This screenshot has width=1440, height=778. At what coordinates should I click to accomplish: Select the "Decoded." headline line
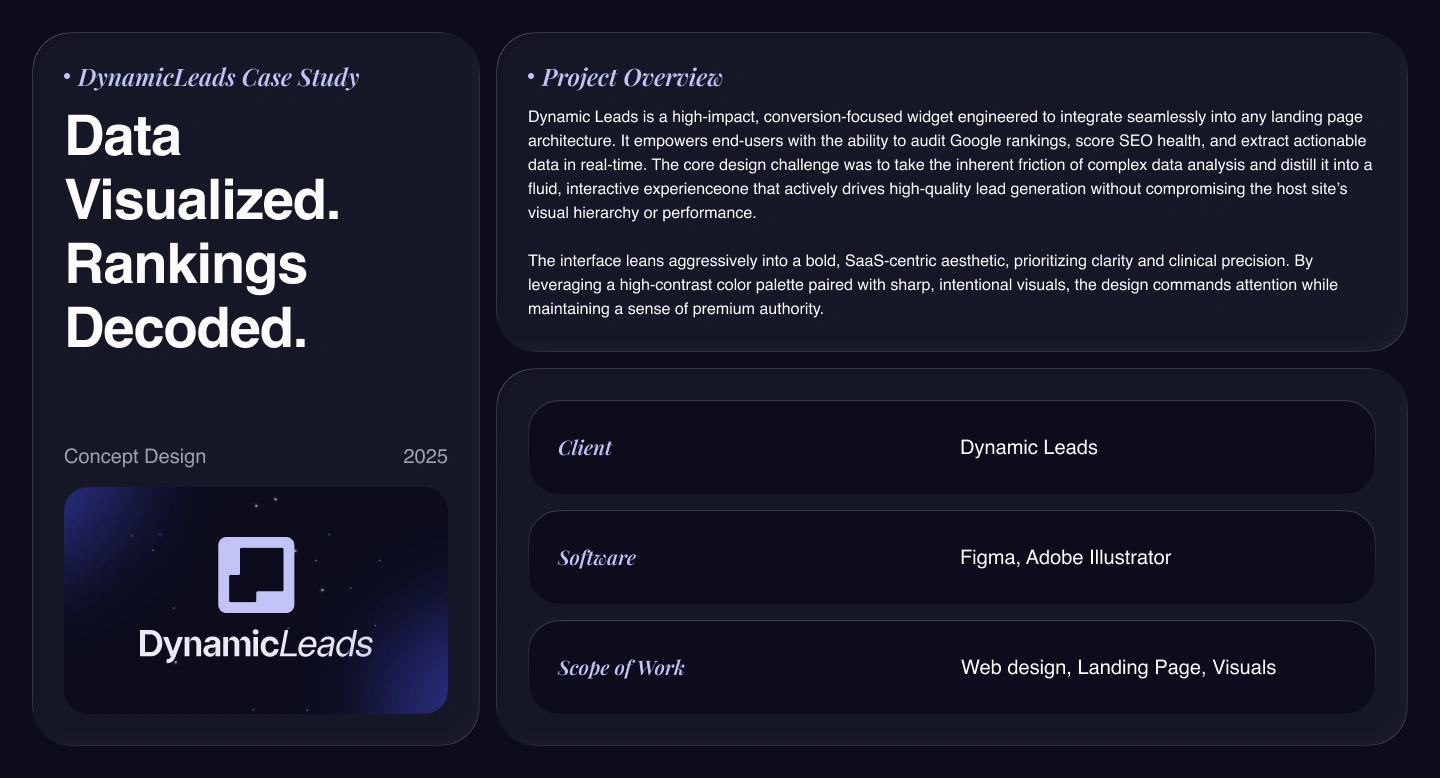point(186,328)
